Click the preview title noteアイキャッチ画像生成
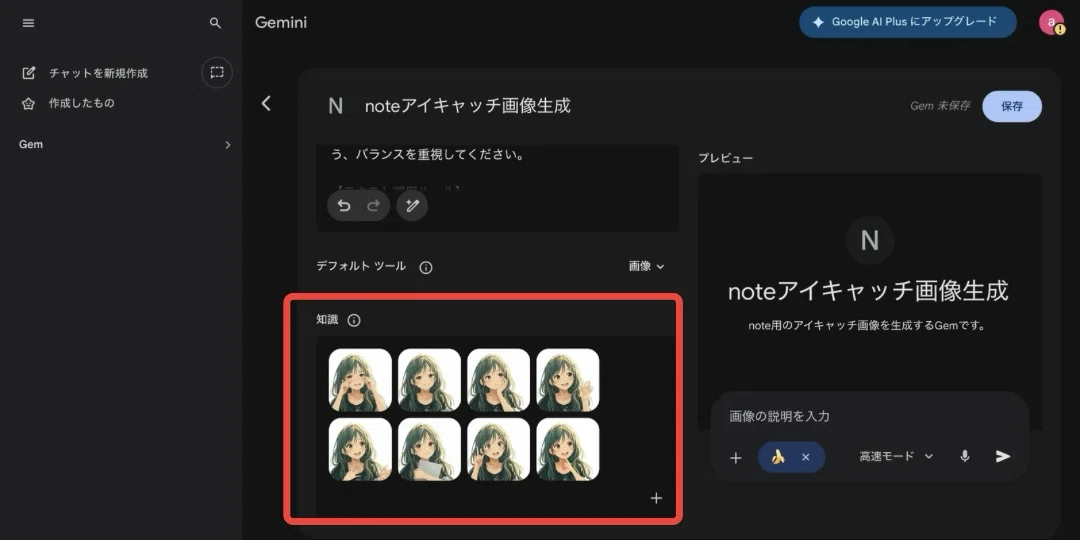This screenshot has height=540, width=1080. pos(869,291)
